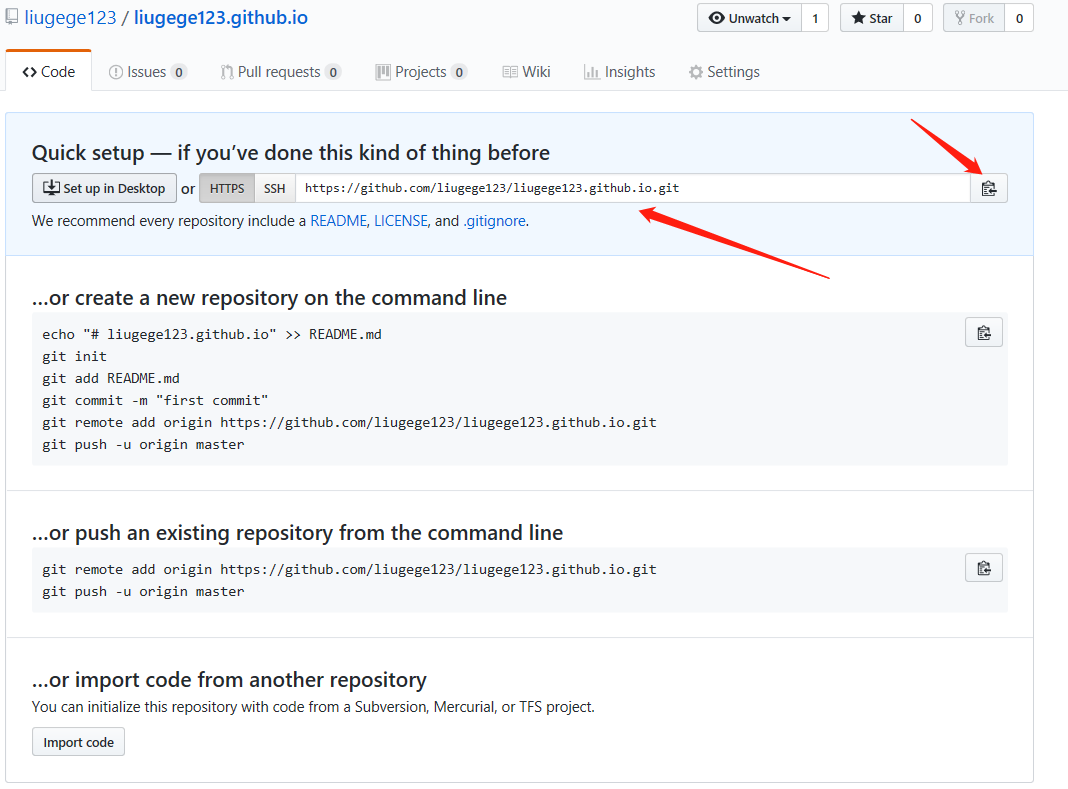
Task: Open the Unwatch dropdown
Action: pos(749,18)
